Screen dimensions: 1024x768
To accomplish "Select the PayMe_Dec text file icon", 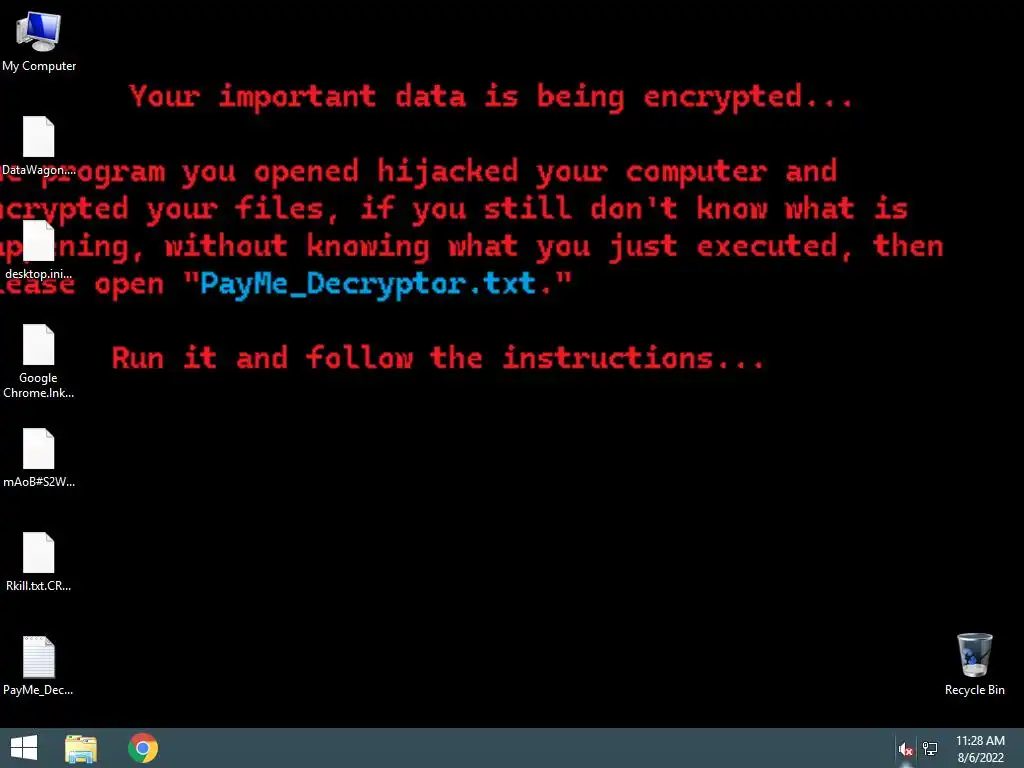I will pos(39,665).
